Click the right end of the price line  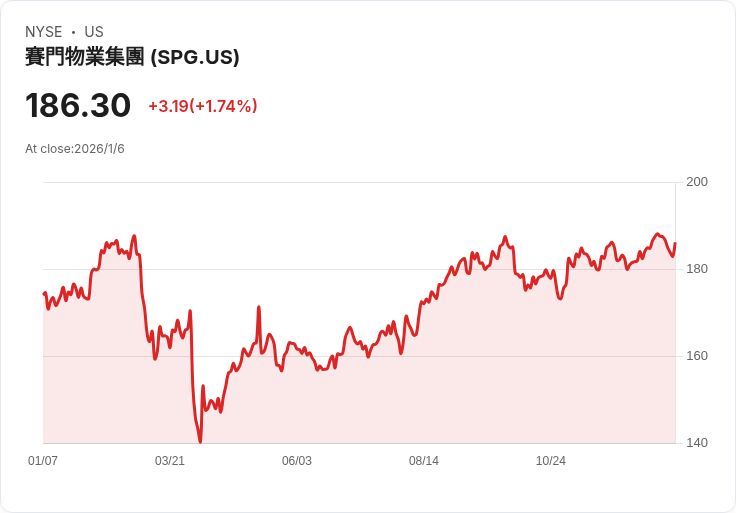pos(675,244)
